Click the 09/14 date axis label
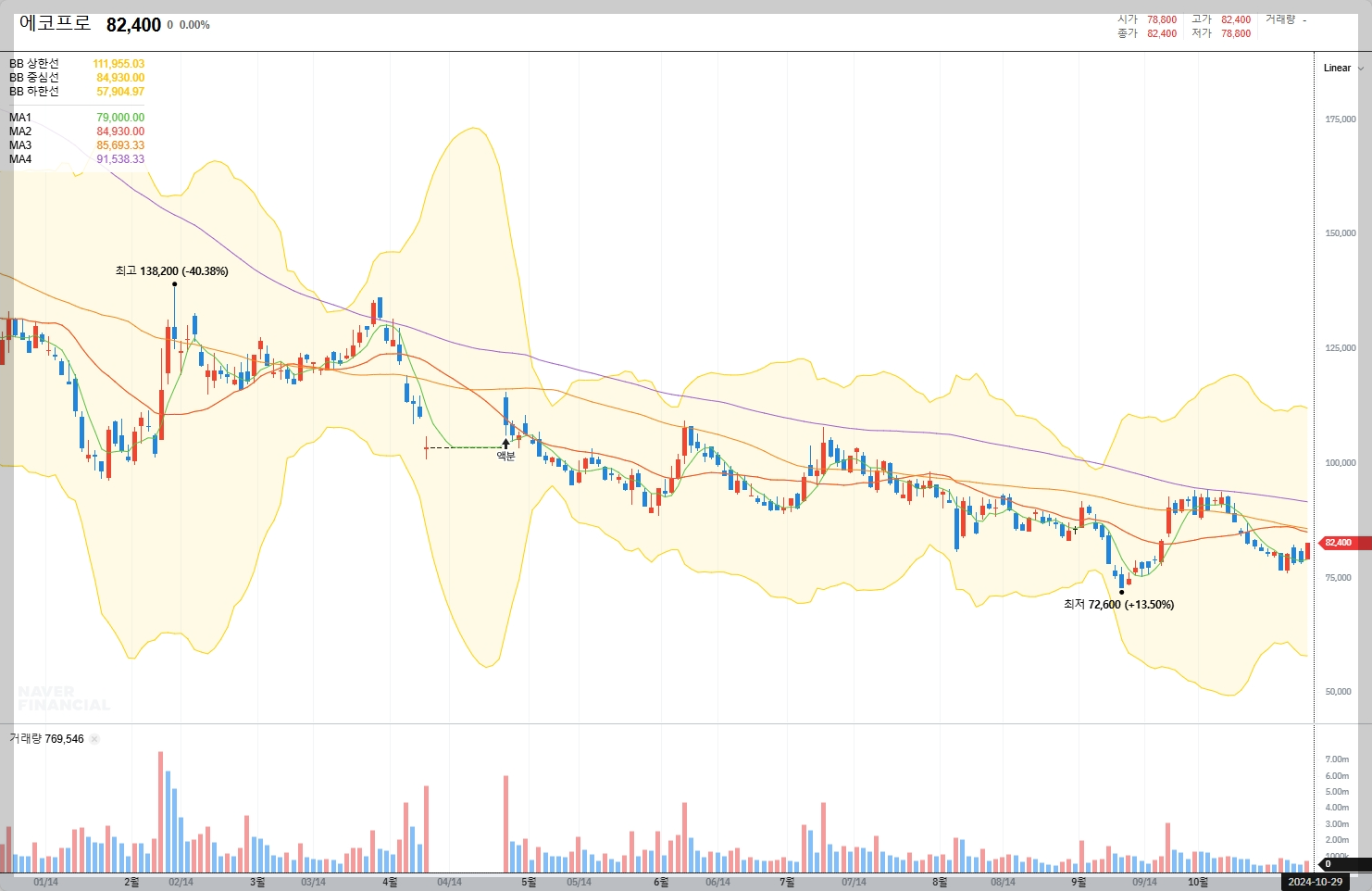 1144,882
